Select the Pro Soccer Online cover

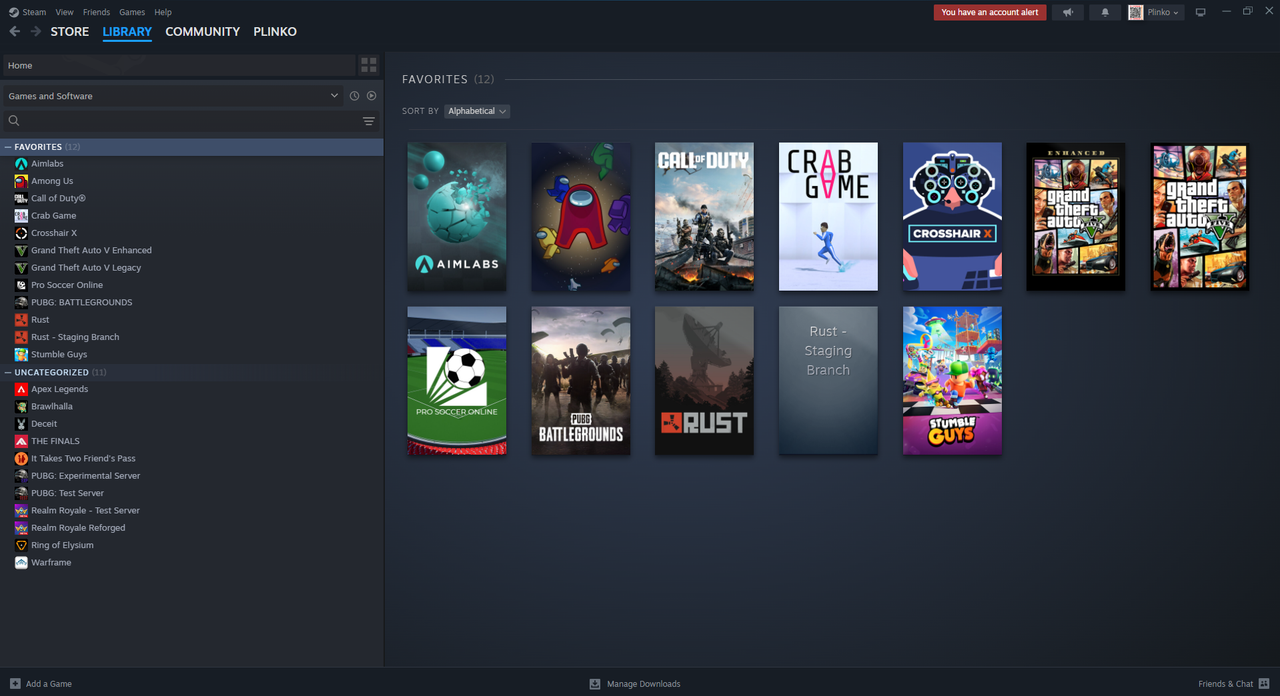(457, 381)
